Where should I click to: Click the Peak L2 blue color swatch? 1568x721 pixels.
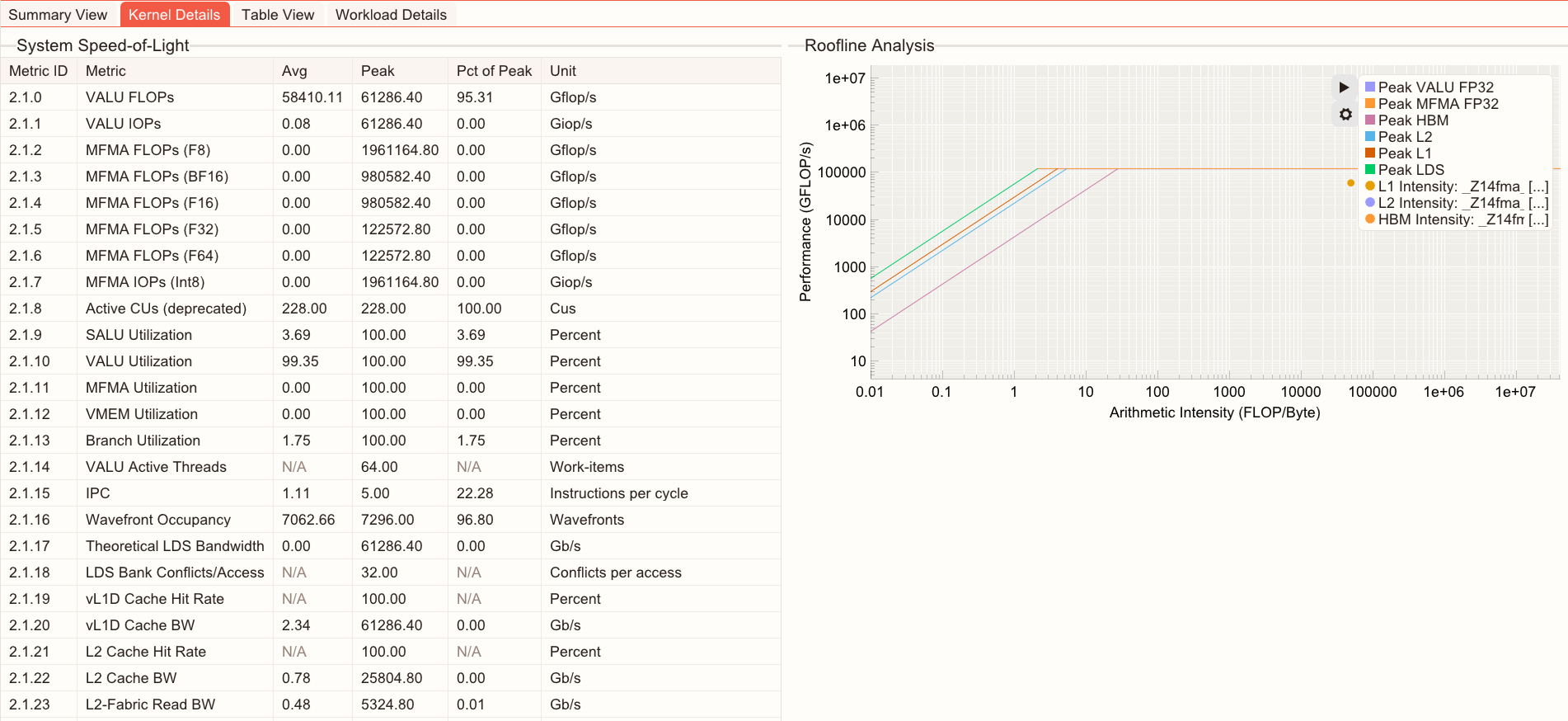pos(1369,137)
